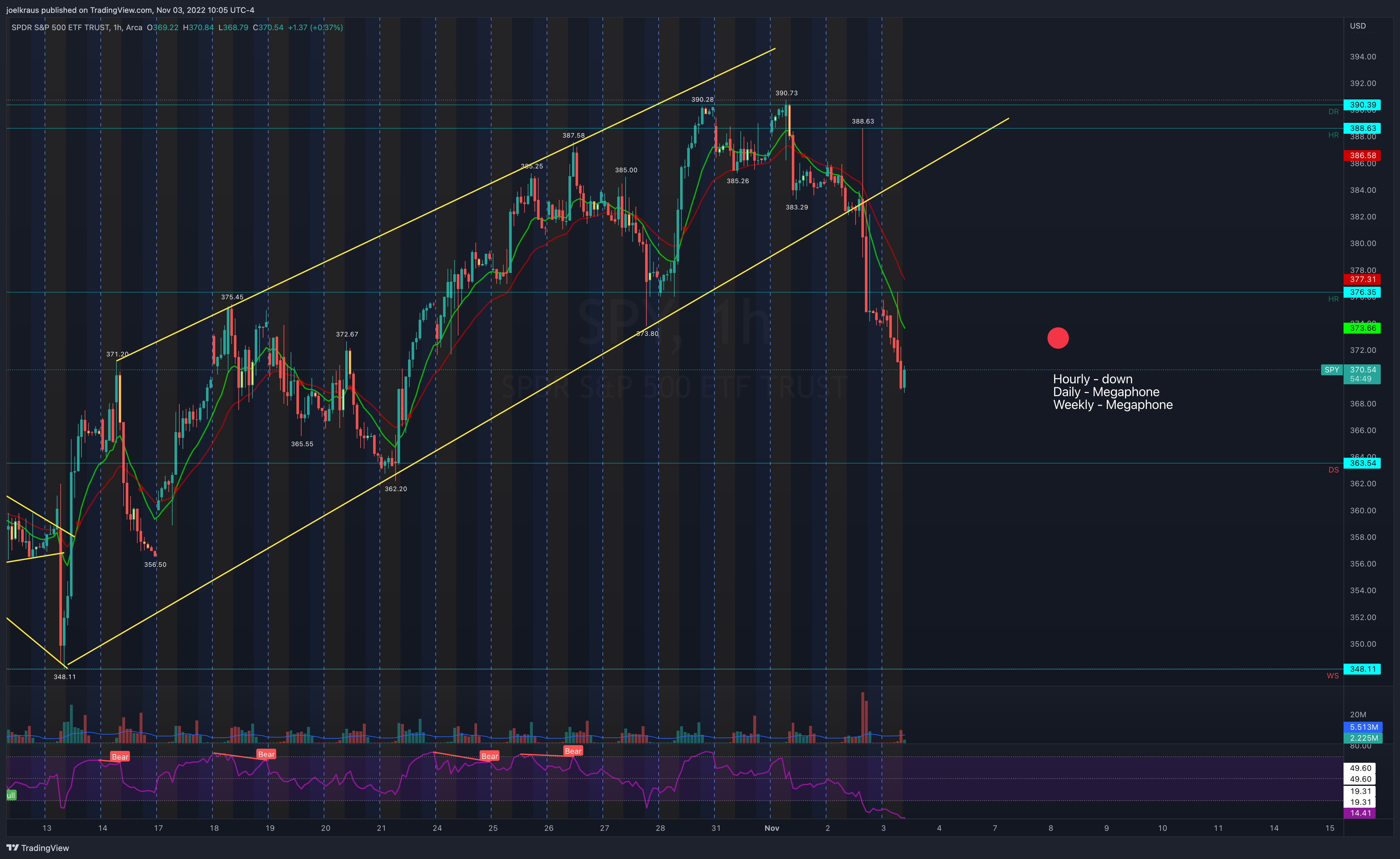This screenshot has width=1400, height=859.
Task: Click the red circle marker on chart
Action: tap(1057, 338)
